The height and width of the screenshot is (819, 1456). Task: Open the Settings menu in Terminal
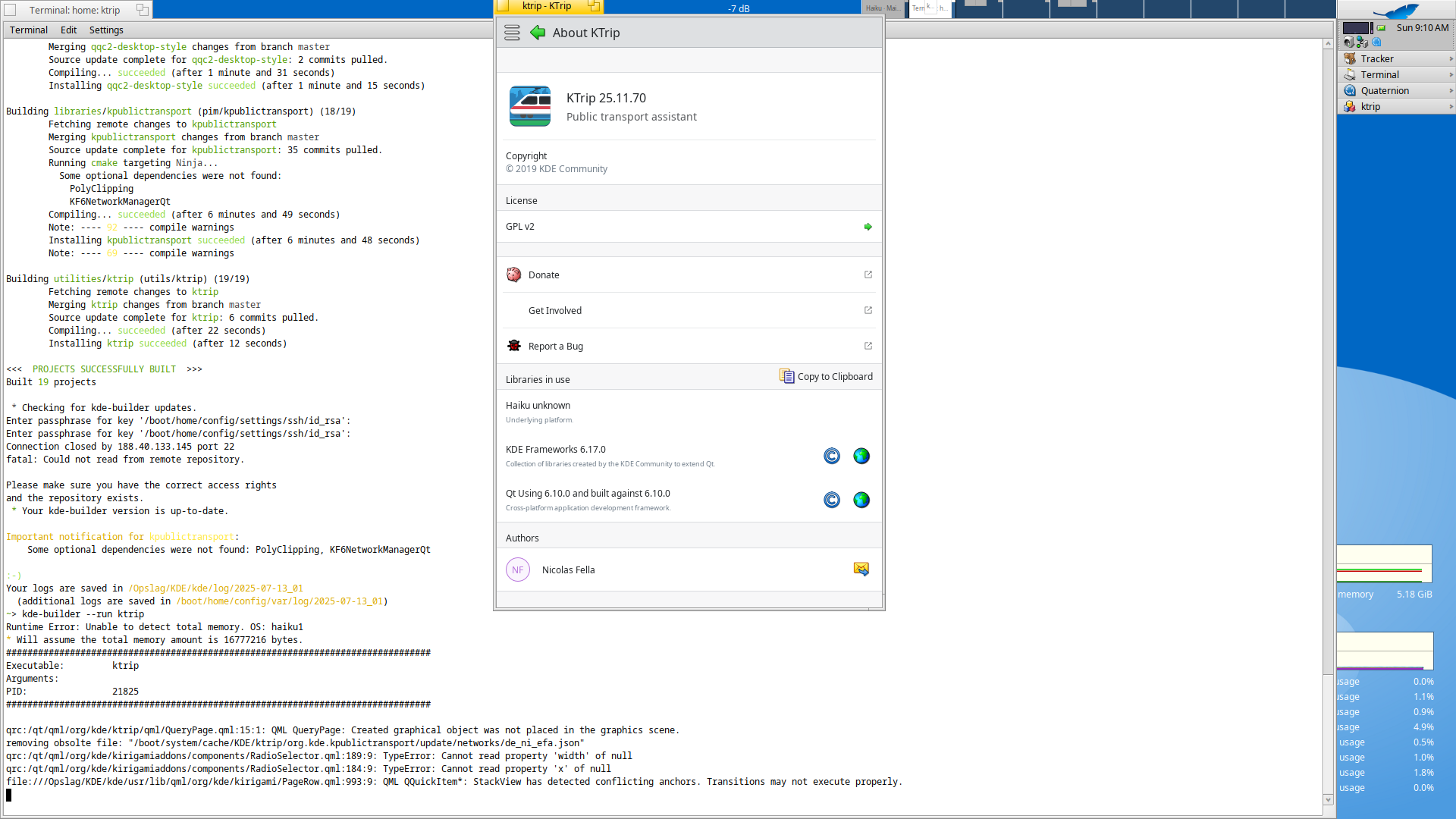click(106, 30)
